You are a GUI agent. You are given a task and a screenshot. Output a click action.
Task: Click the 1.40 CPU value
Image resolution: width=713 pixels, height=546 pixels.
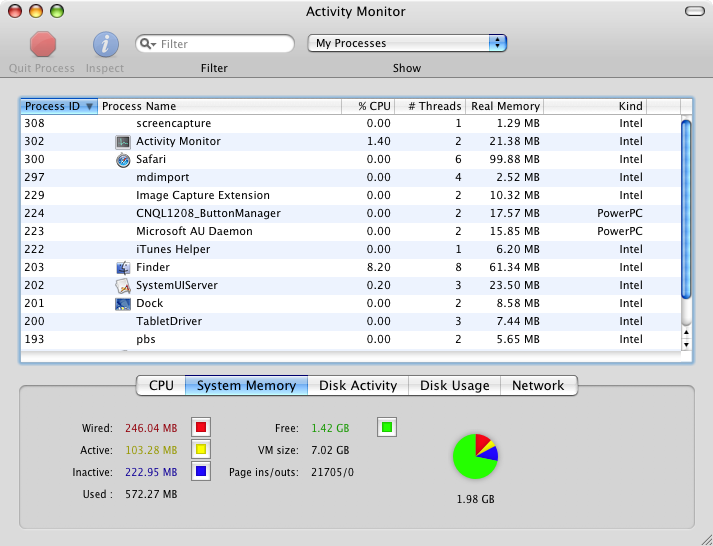[378, 141]
